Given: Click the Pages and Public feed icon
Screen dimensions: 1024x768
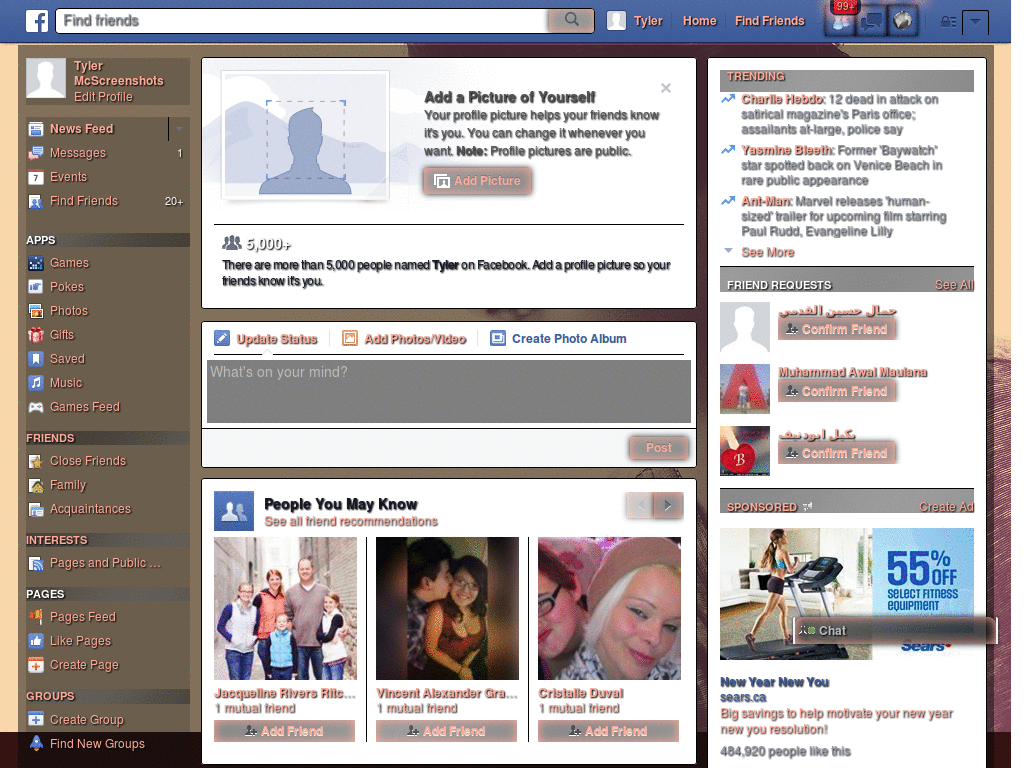Looking at the screenshot, I should coord(36,563).
